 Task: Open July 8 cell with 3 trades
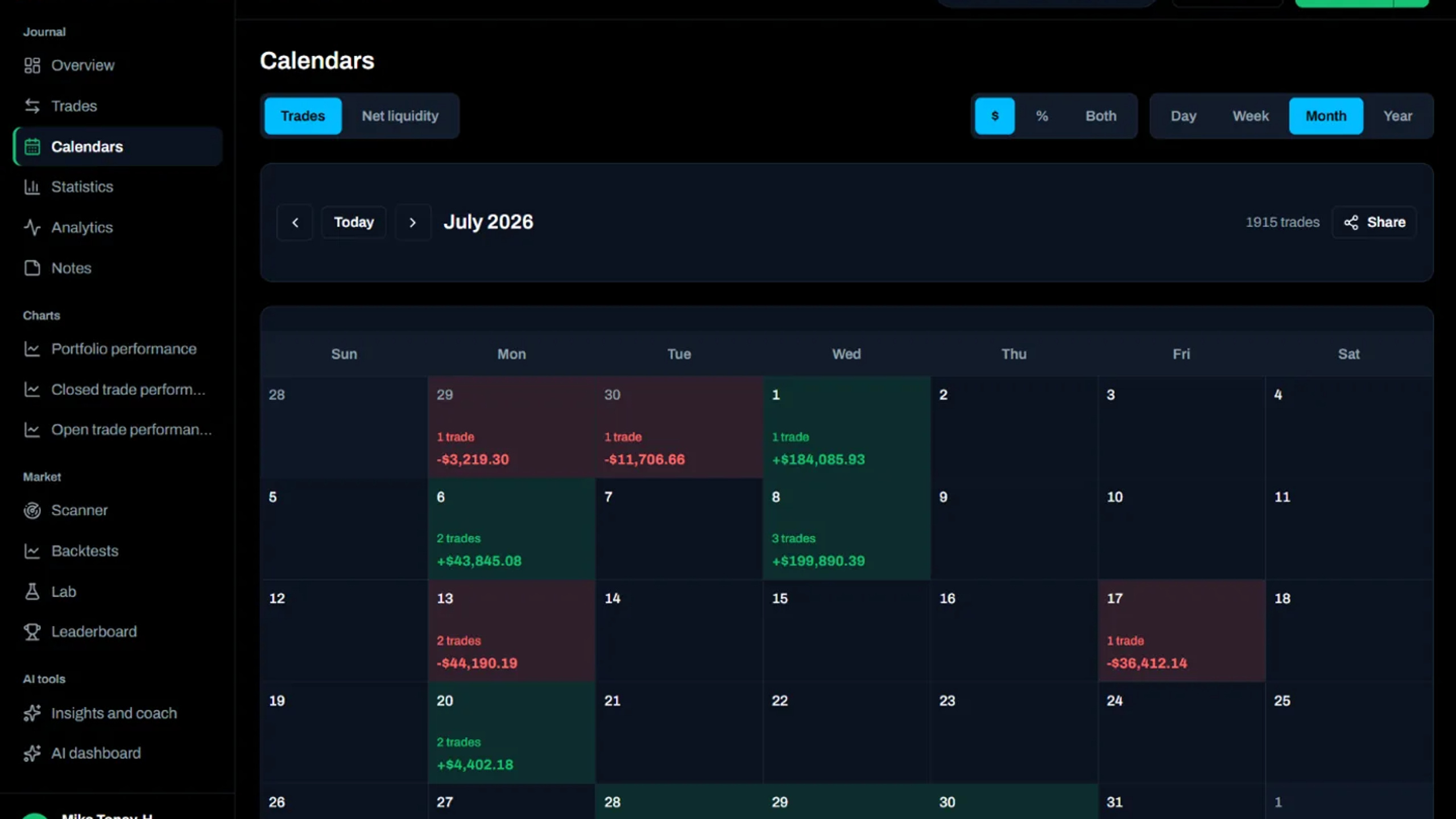pos(846,529)
